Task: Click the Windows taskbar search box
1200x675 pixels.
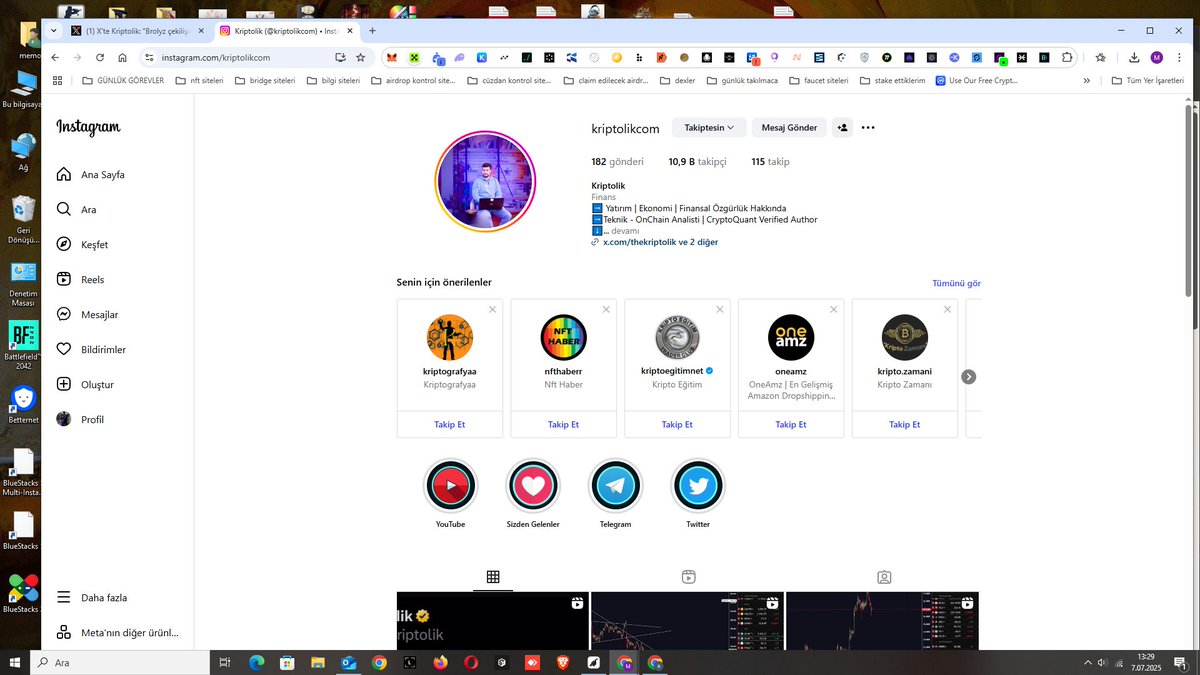Action: click(121, 662)
